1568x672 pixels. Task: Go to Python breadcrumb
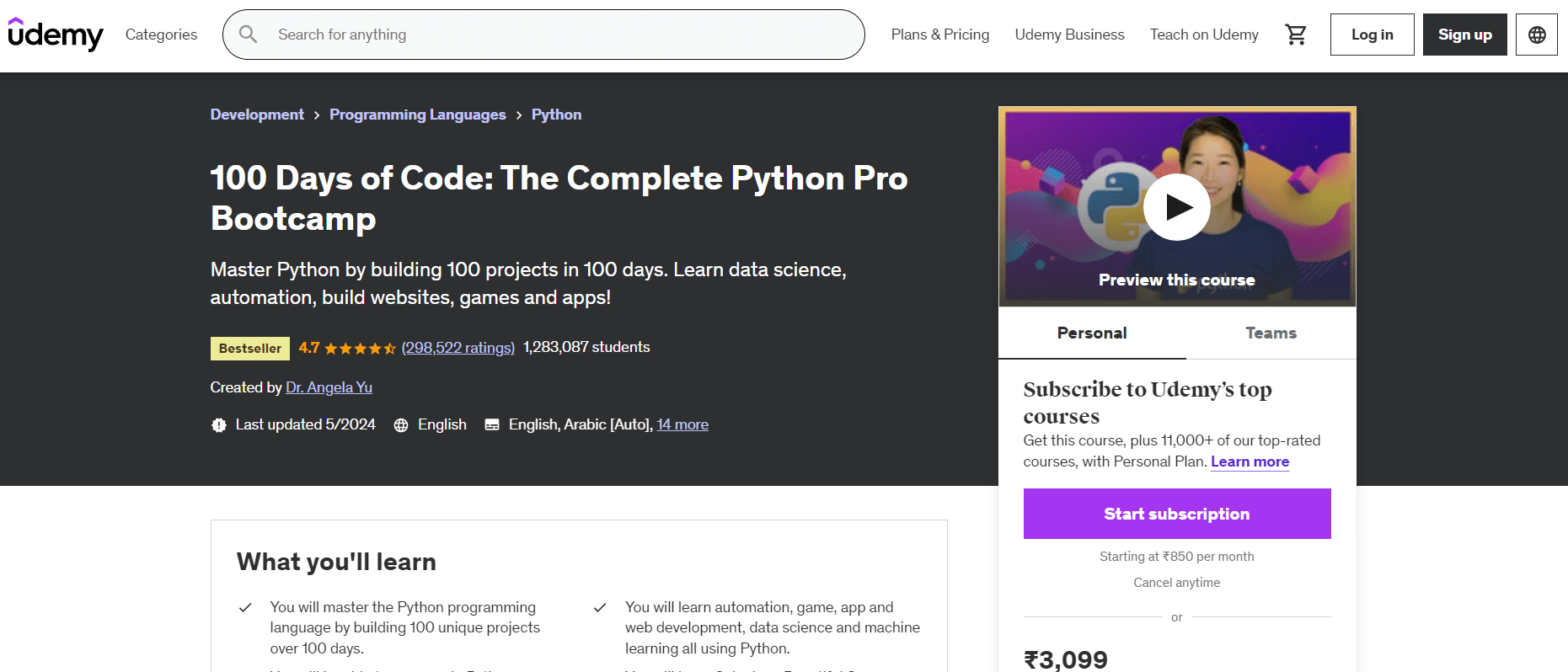click(556, 115)
